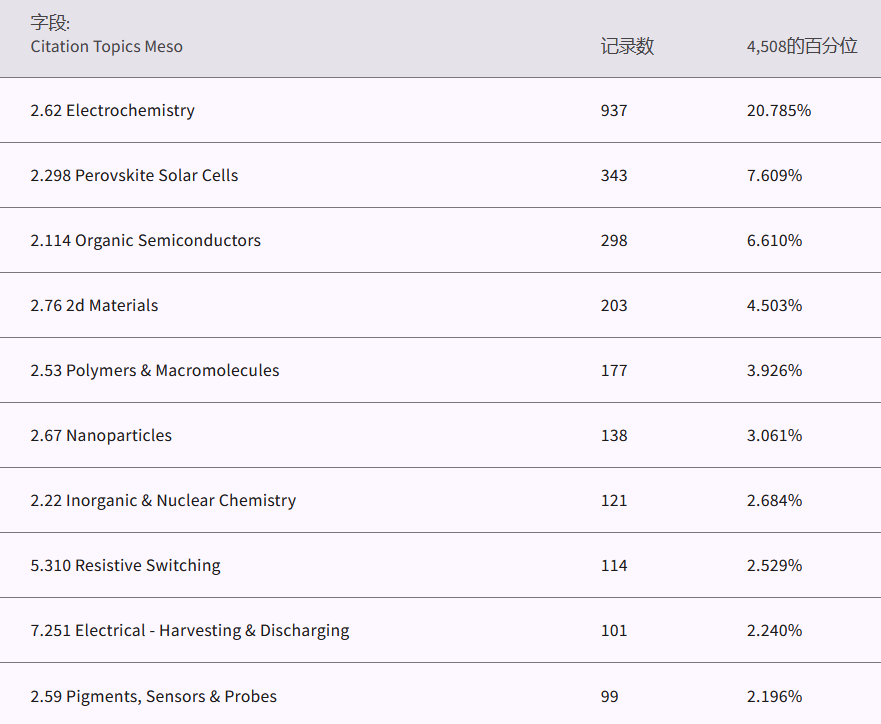Viewport: 881px width, 724px height.
Task: Click the 5.310 Resistive Switching topic
Action: [x=125, y=565]
